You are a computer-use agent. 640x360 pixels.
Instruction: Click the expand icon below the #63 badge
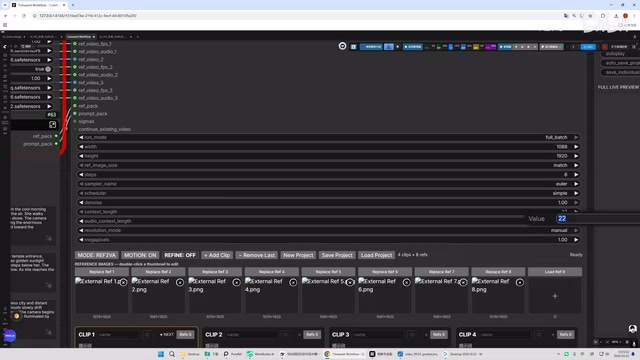(x=53, y=124)
